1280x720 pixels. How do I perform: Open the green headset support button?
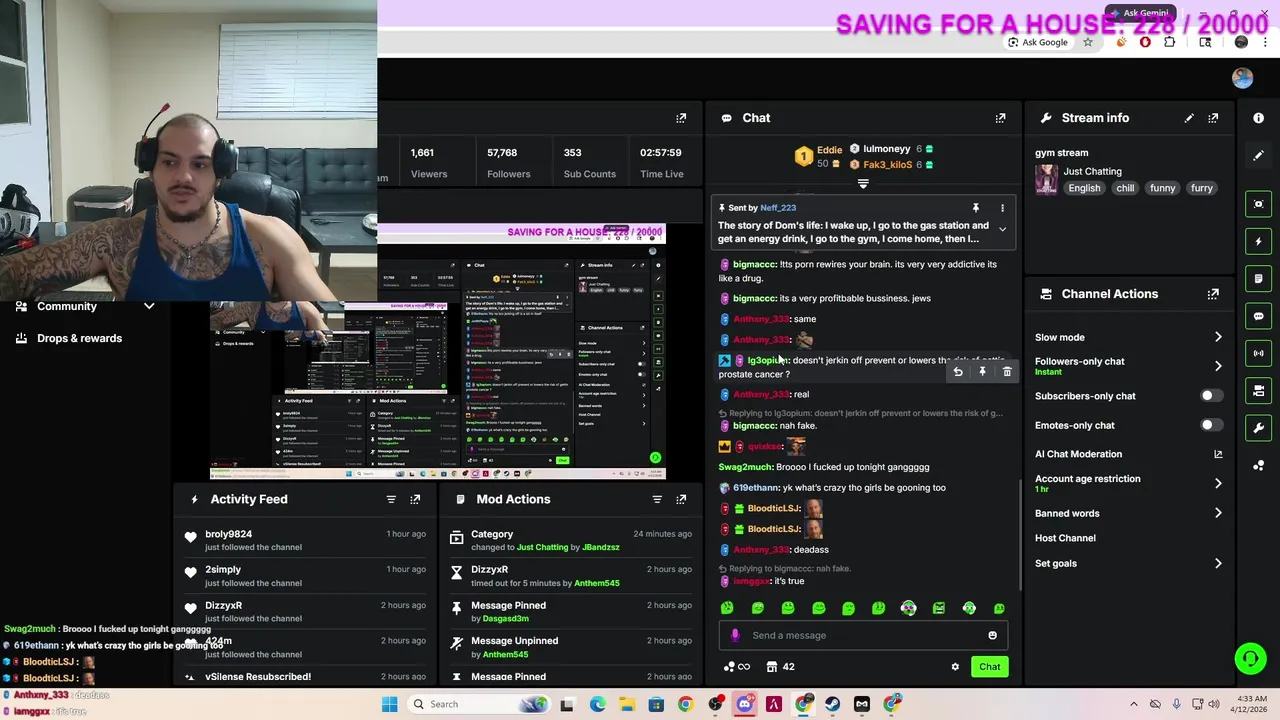(x=1250, y=658)
